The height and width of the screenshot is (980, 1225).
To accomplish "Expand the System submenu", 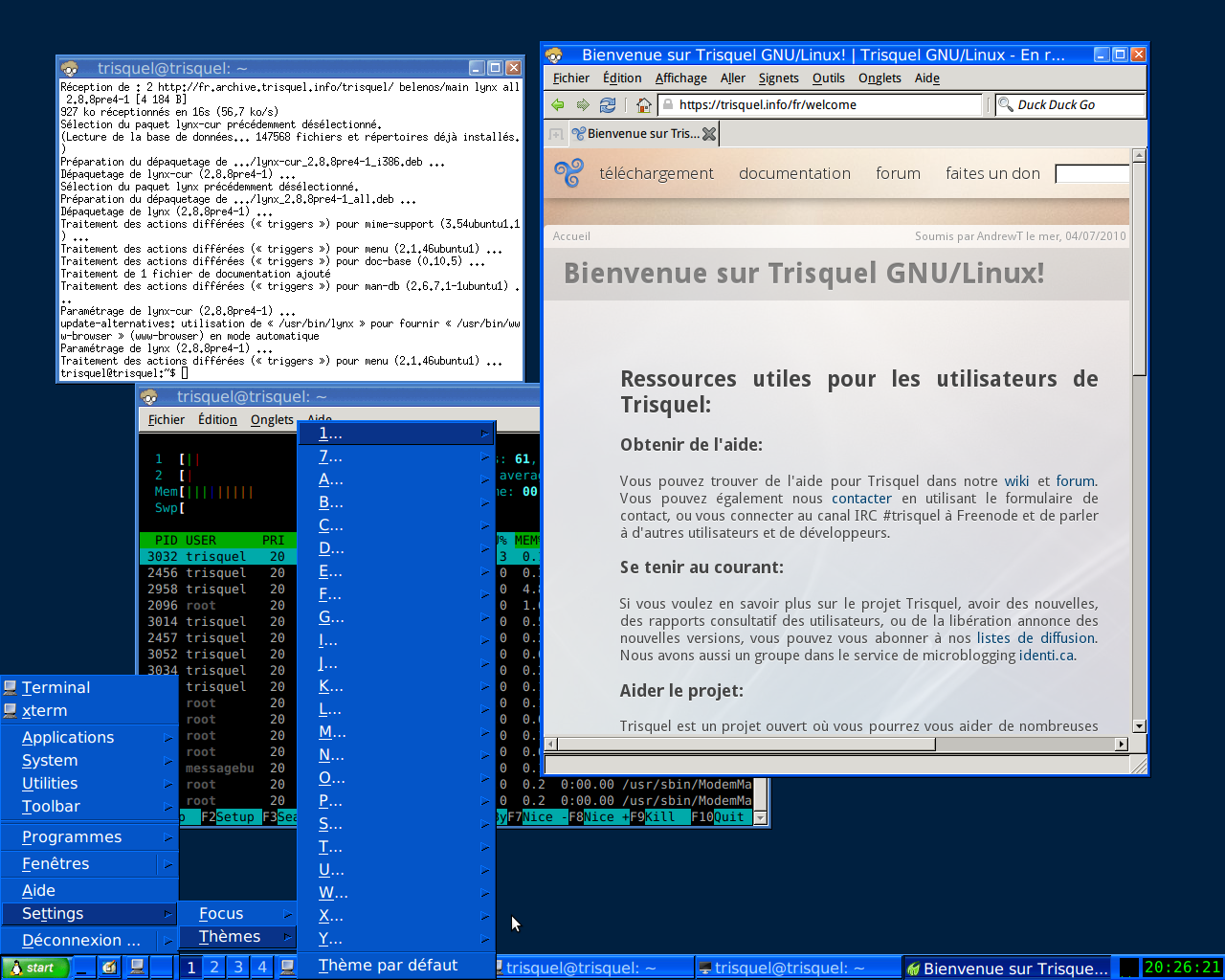I will (x=90, y=760).
